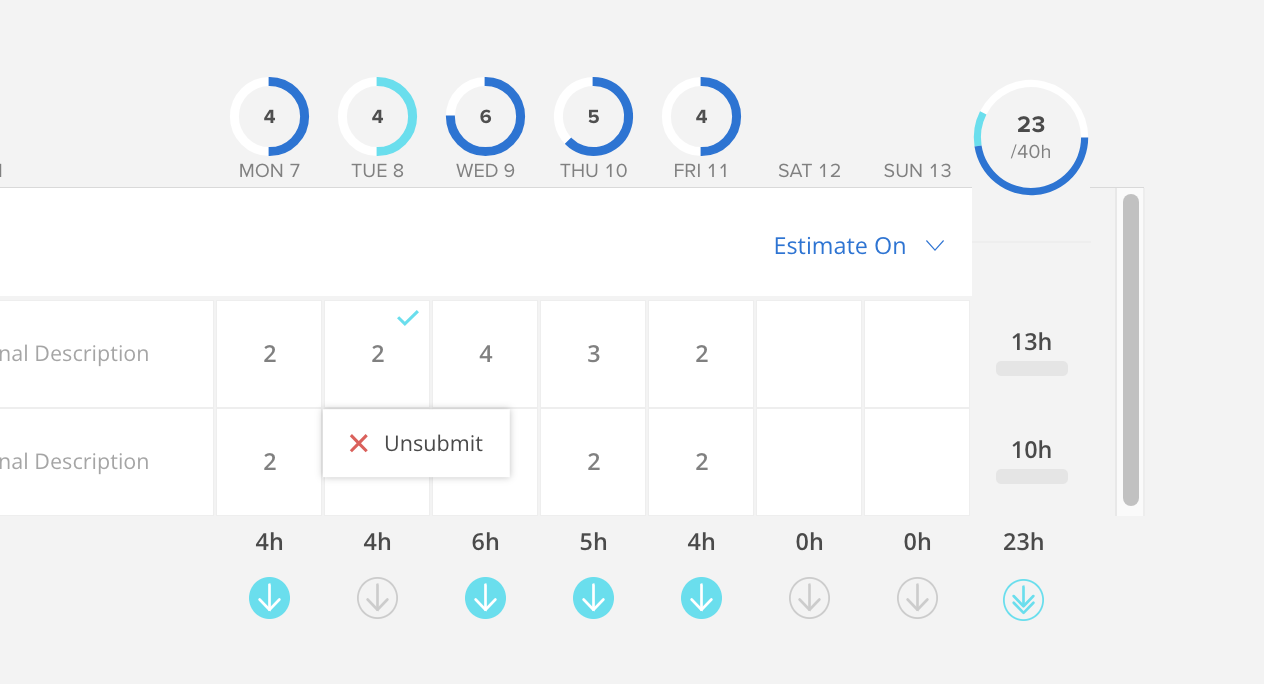Click the progress bar under 13h
The height and width of the screenshot is (684, 1264).
[1031, 369]
